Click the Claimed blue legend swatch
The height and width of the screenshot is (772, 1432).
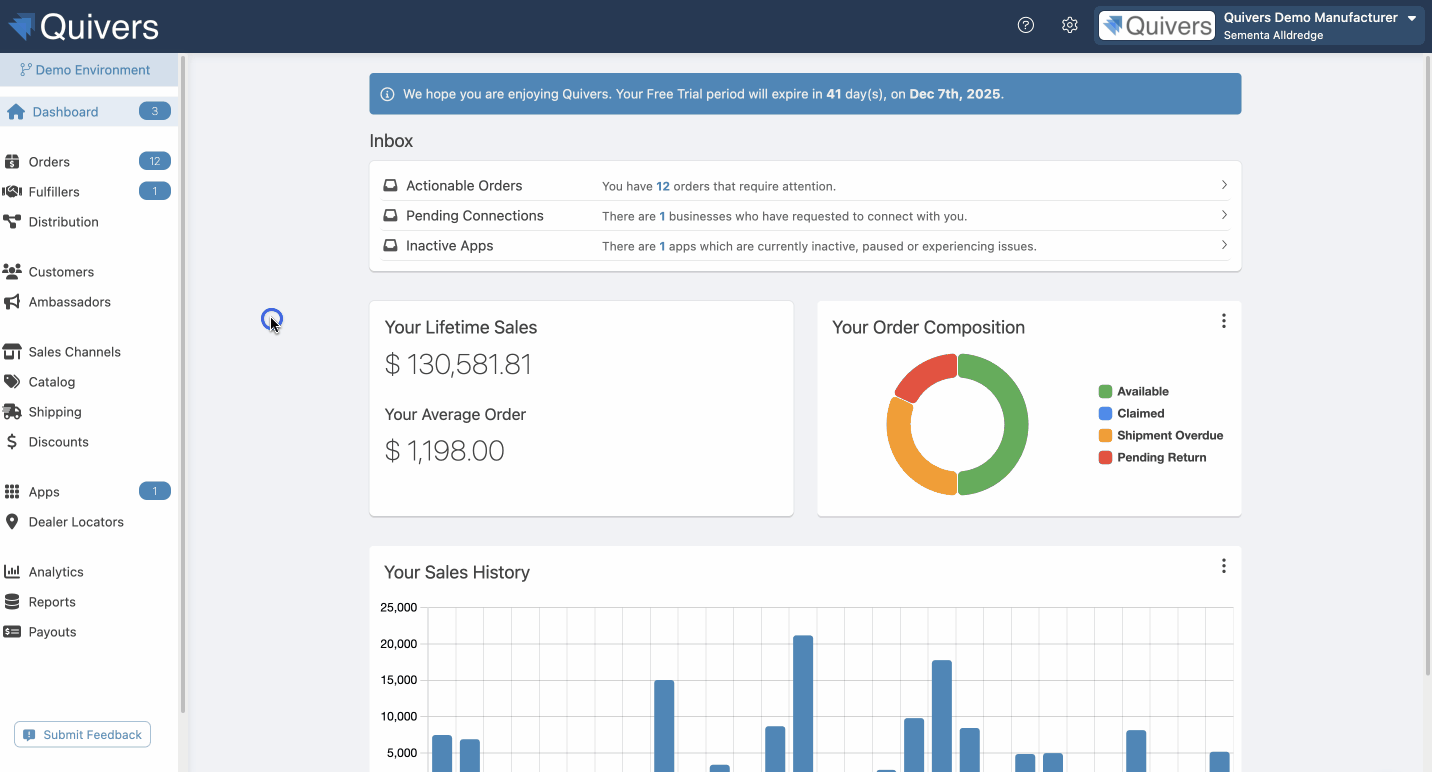pos(1105,414)
